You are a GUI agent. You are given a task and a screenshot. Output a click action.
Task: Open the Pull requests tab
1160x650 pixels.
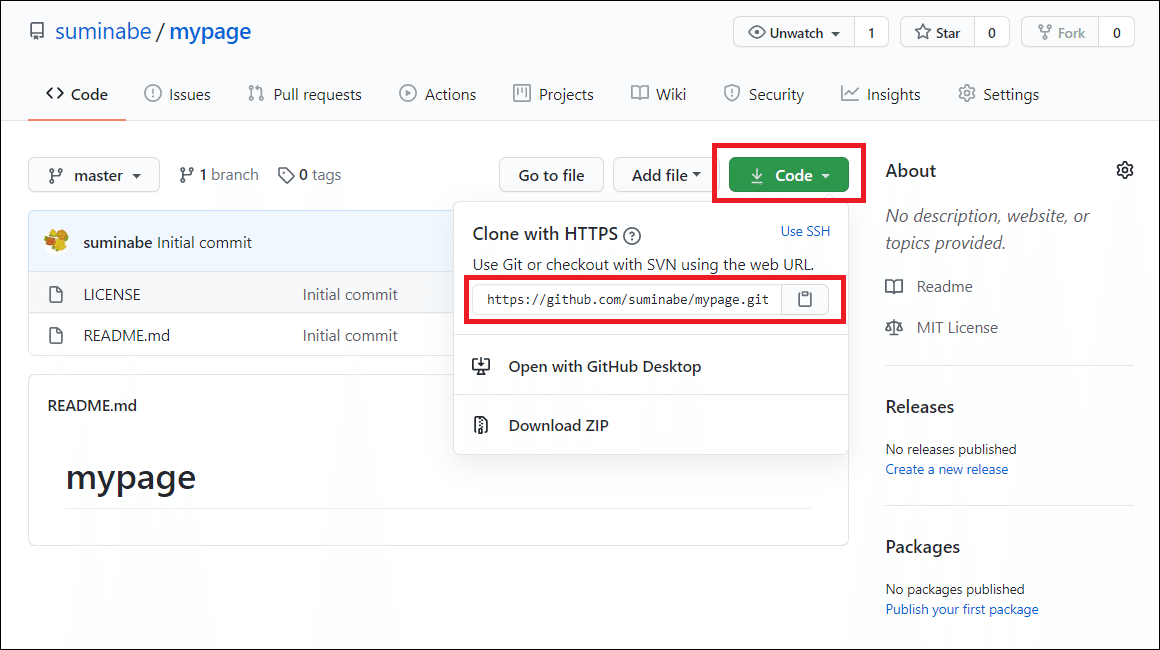305,94
